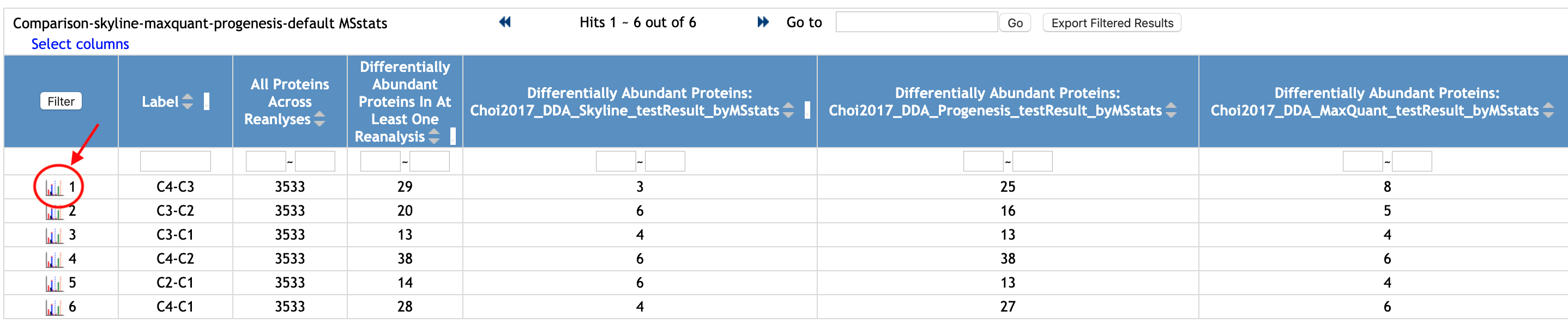Image resolution: width=1568 pixels, height=329 pixels.
Task: Sort Skyline testResult column arrows
Action: pos(788,110)
